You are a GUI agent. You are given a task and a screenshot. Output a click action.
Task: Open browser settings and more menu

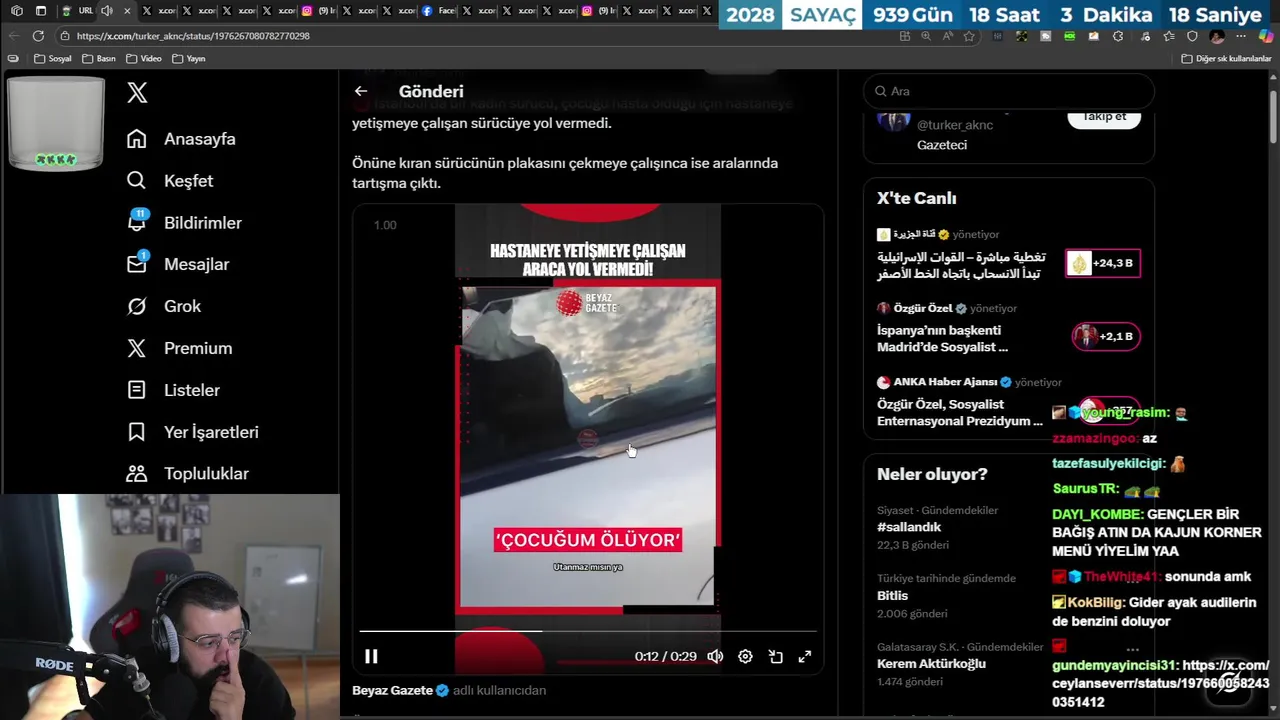point(1241,36)
